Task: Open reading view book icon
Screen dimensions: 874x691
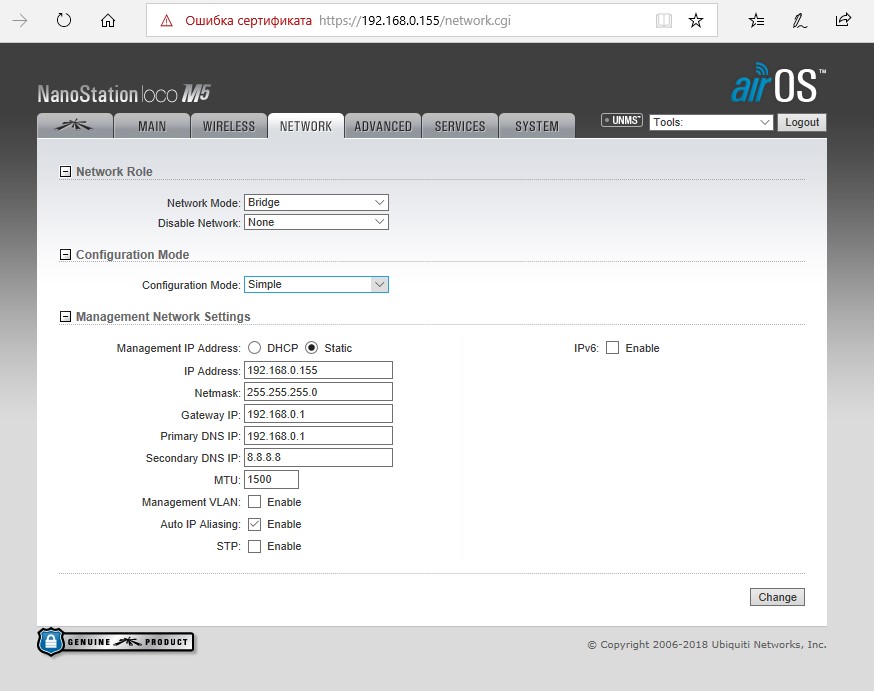Action: click(663, 21)
